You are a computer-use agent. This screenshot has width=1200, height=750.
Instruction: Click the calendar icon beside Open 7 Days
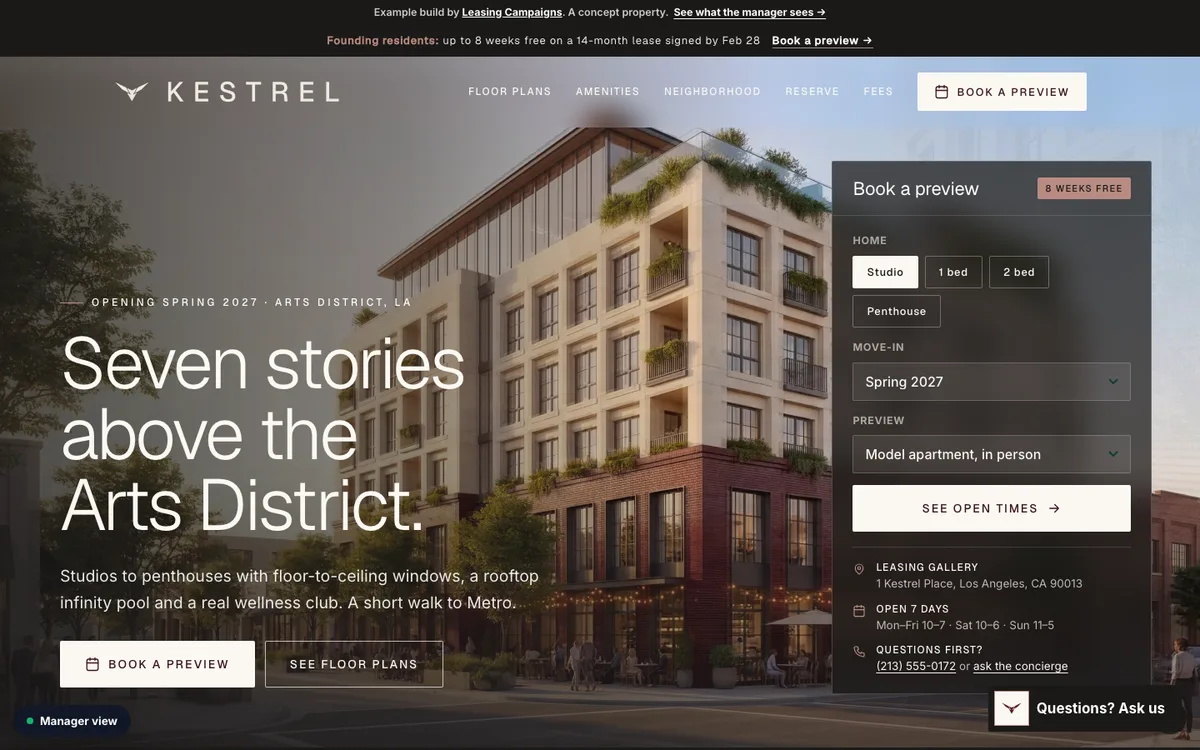coord(859,611)
